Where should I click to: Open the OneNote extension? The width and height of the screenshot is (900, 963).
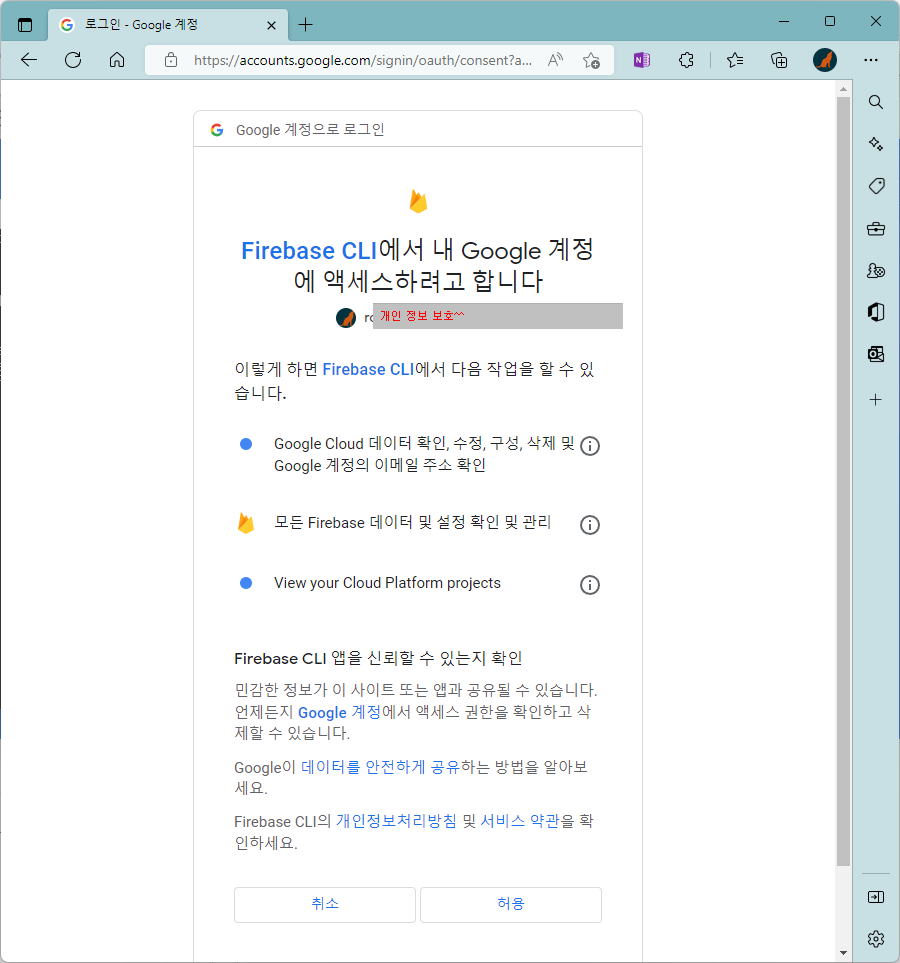click(x=642, y=60)
